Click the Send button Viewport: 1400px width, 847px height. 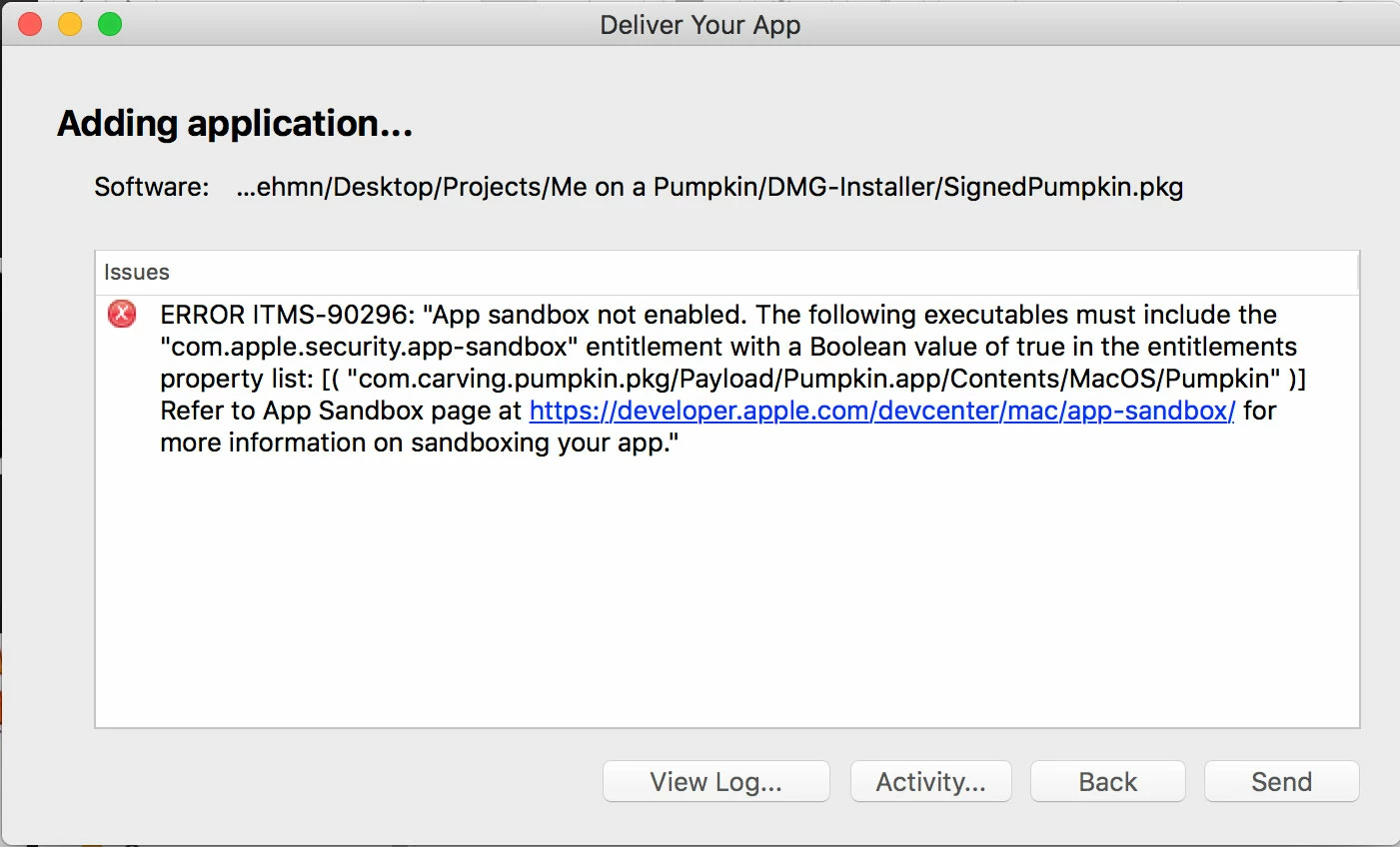1281,782
